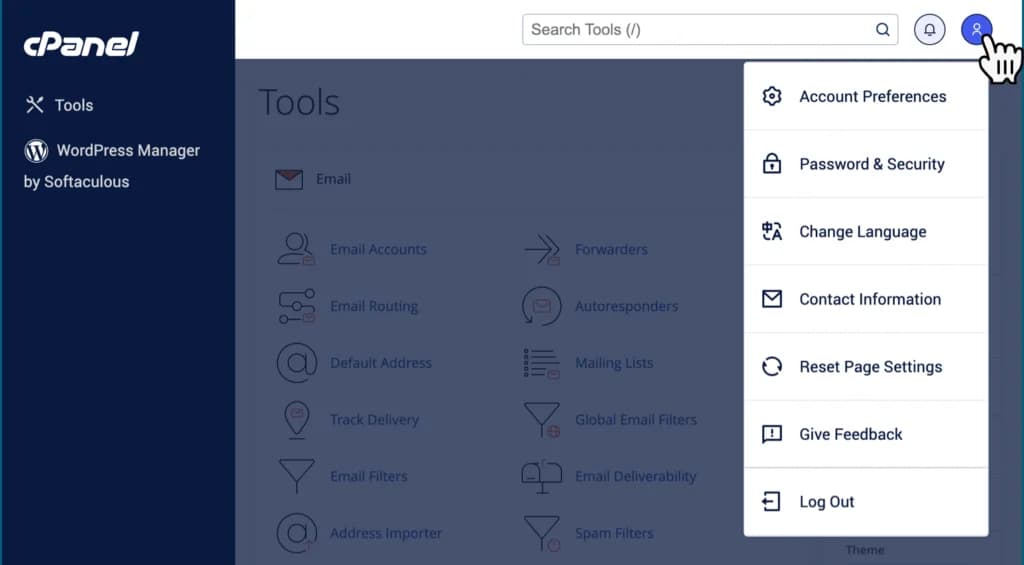Open WordPress Manager by Softaculous link
Viewport: 1024px width, 565px height.
coord(112,166)
